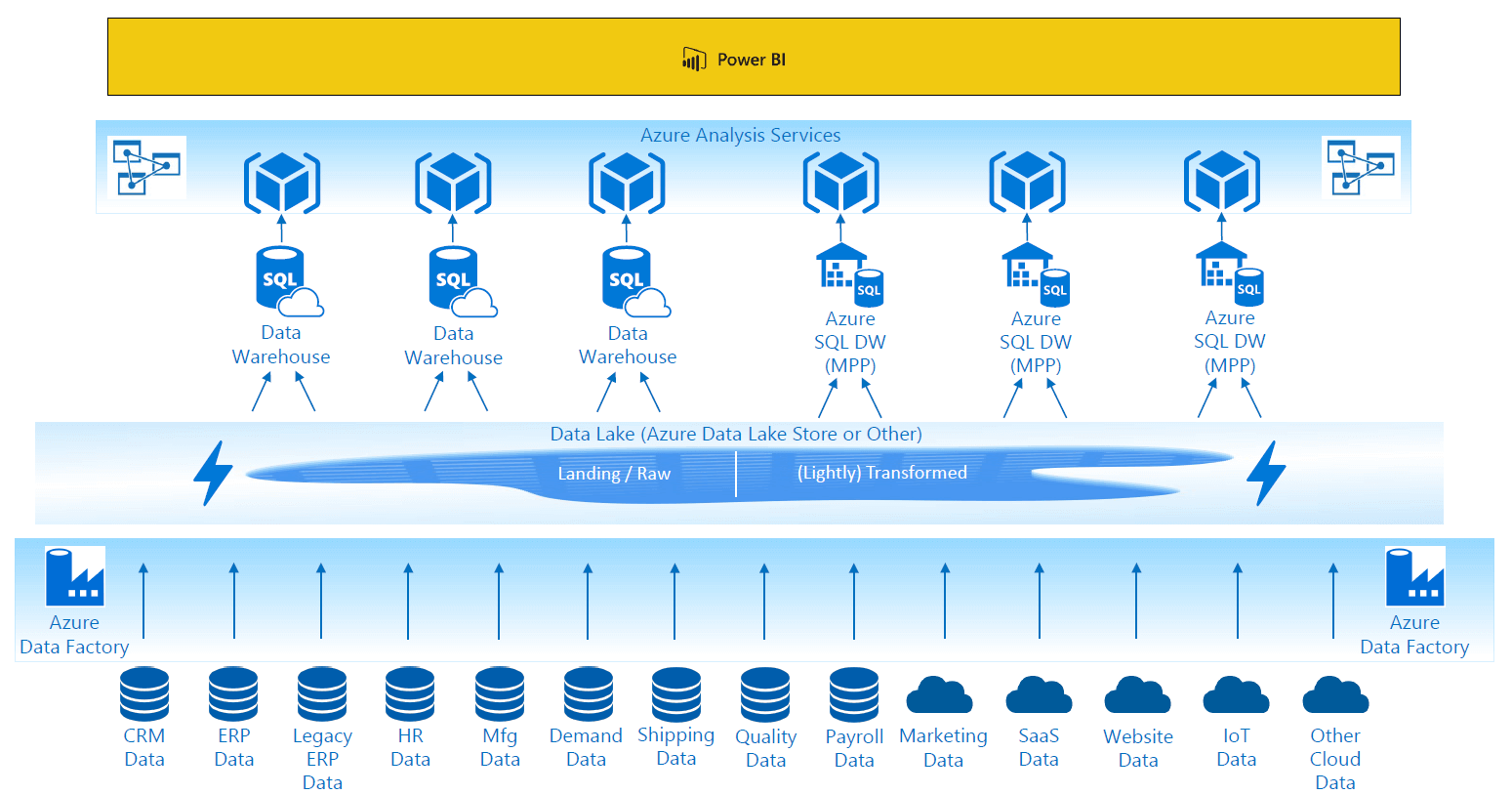Click the Payroll Data database icon
This screenshot has height=795, width=1512.
[854, 694]
